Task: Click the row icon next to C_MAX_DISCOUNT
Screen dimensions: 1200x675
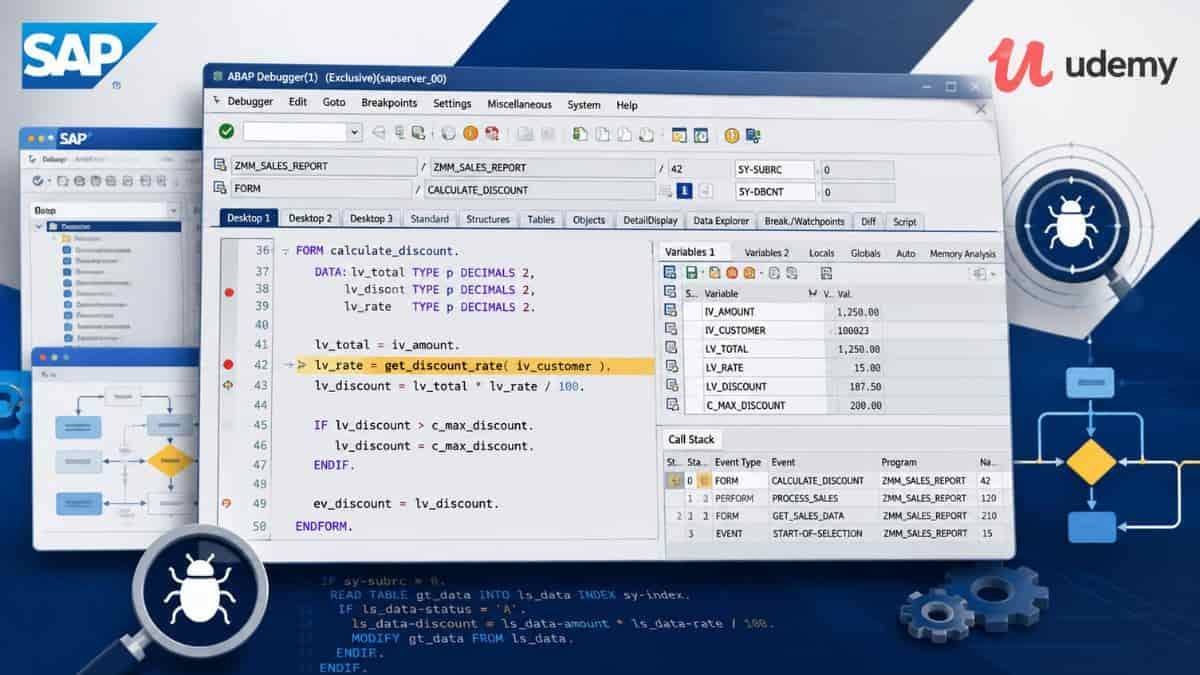Action: (x=671, y=405)
